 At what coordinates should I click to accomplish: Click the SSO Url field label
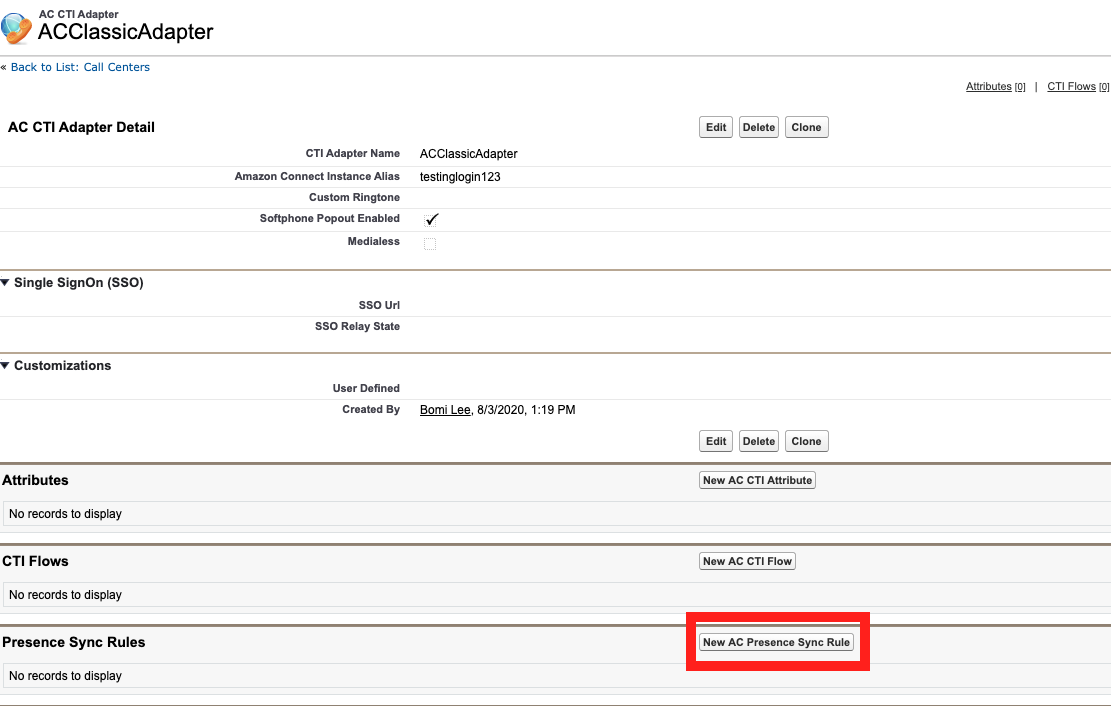(379, 306)
